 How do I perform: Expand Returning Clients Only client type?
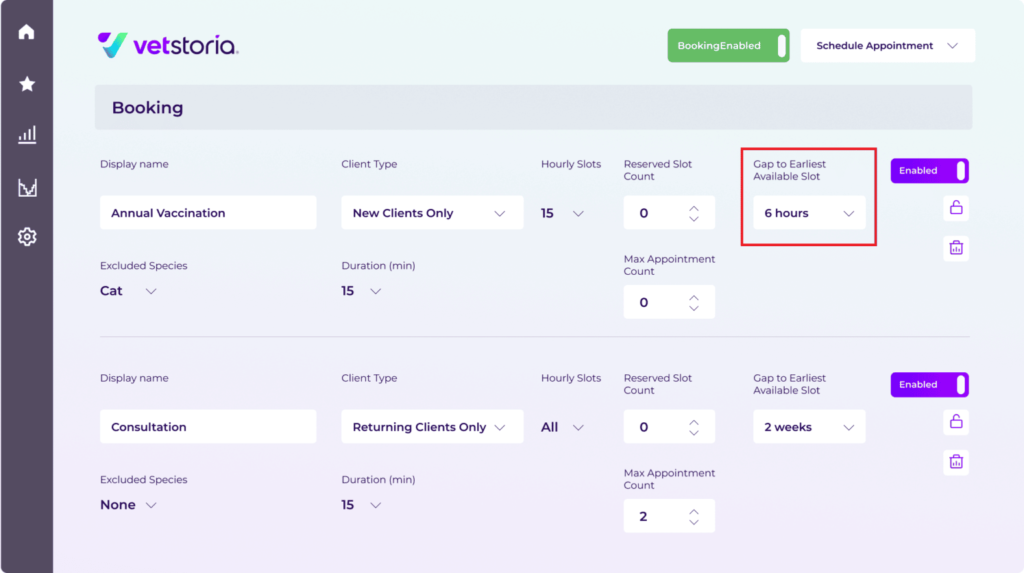coord(431,427)
